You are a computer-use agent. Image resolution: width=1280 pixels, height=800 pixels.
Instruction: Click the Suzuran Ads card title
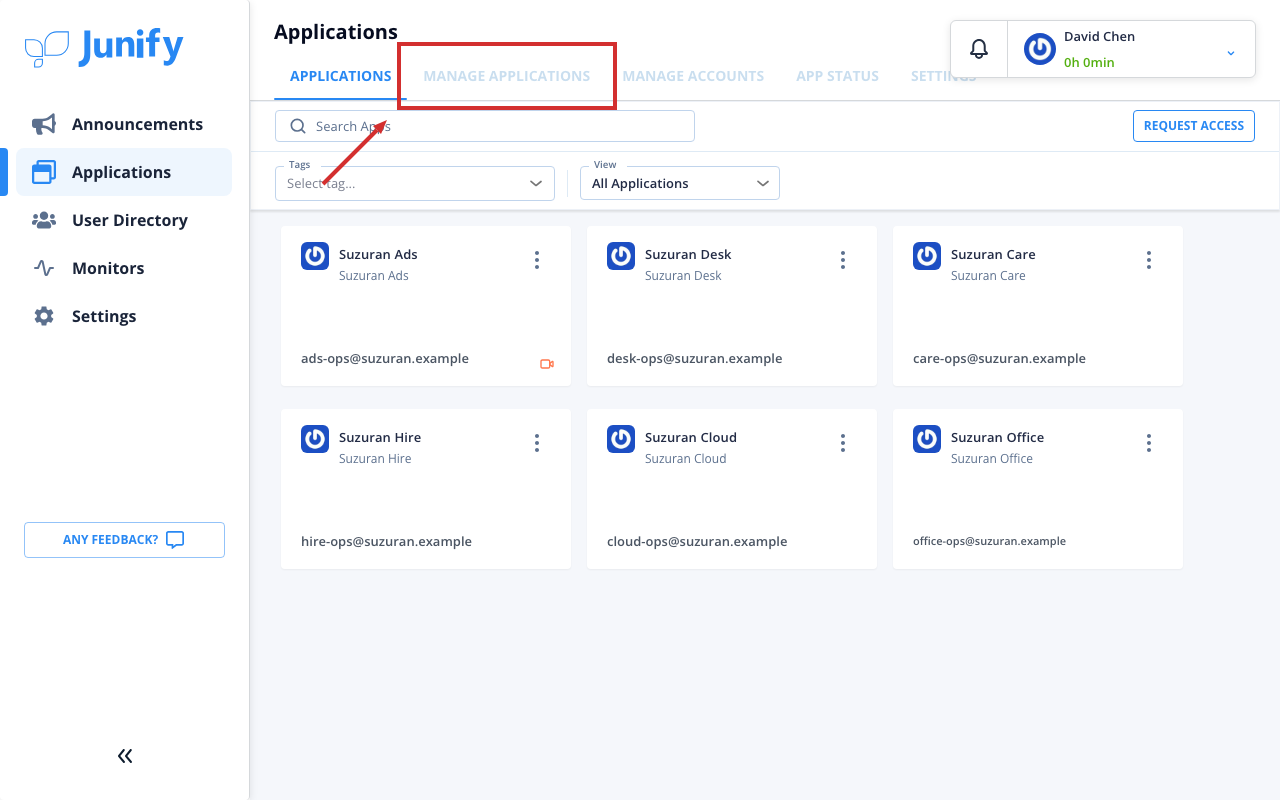point(378,254)
